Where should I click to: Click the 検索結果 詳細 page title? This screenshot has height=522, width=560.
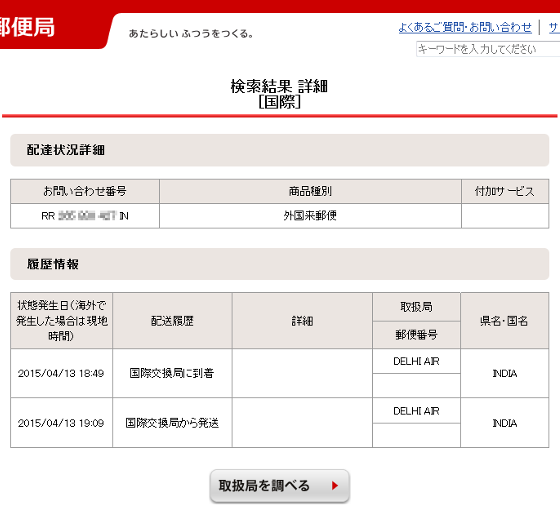coord(279,86)
